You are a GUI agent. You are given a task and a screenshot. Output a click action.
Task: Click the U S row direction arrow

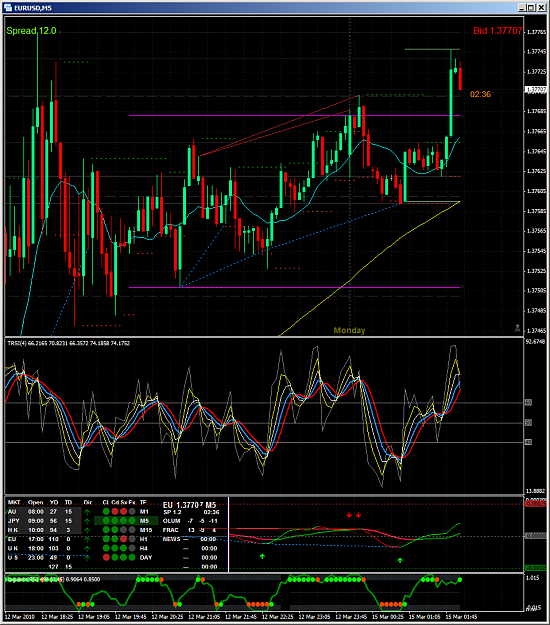coord(87,558)
